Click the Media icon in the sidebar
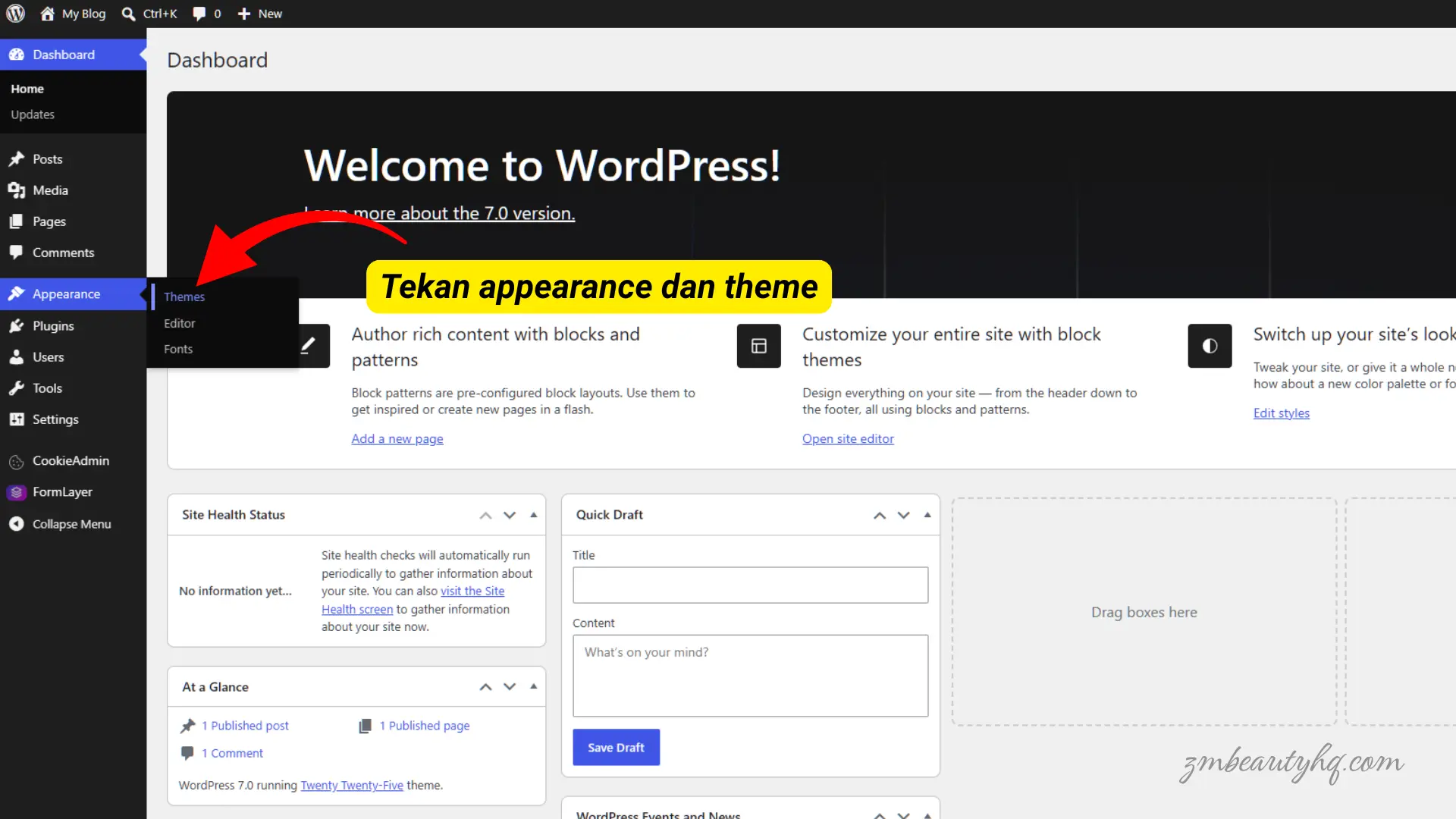The image size is (1456, 819). point(16,190)
